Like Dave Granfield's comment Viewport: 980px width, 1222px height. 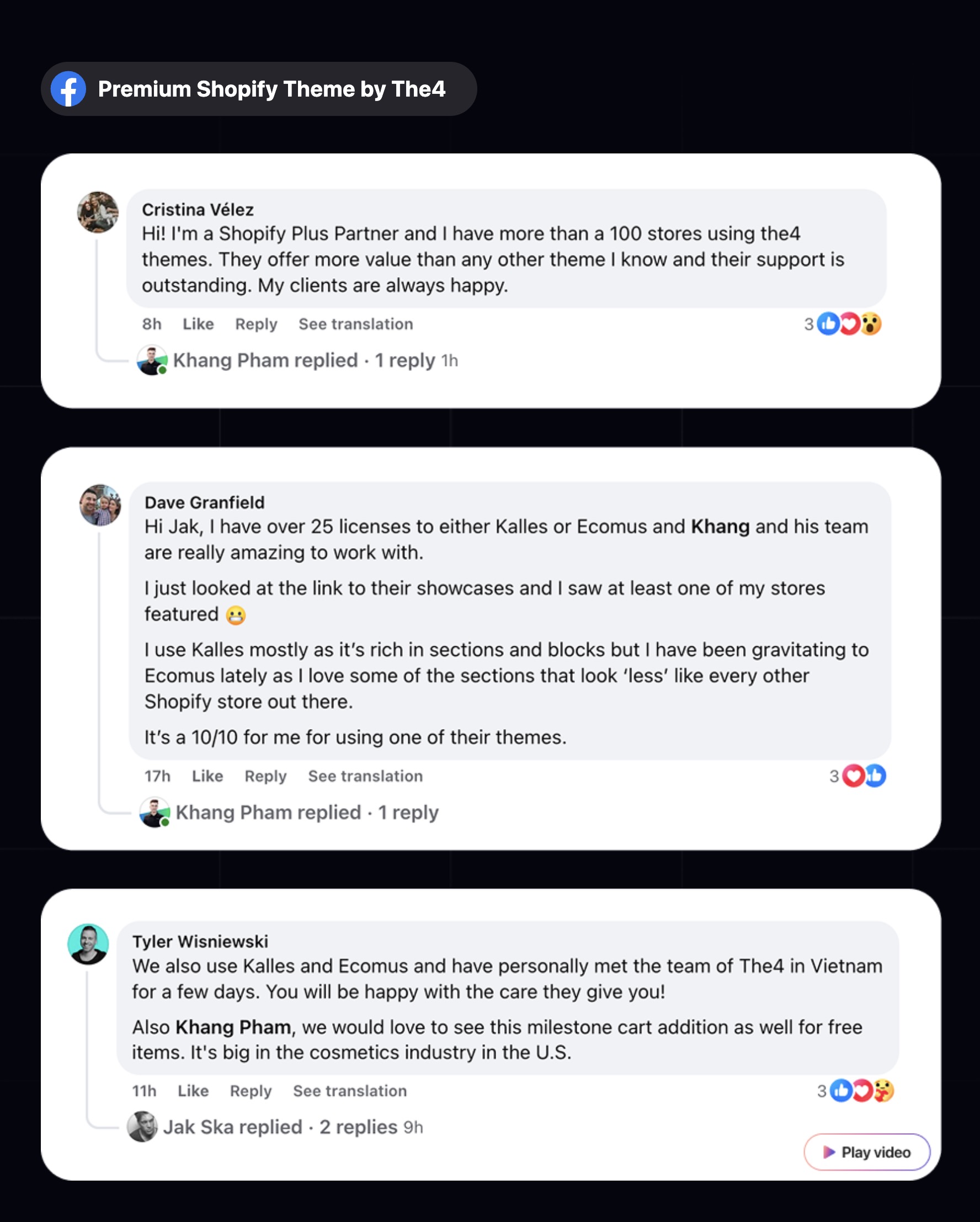pyautogui.click(x=207, y=776)
